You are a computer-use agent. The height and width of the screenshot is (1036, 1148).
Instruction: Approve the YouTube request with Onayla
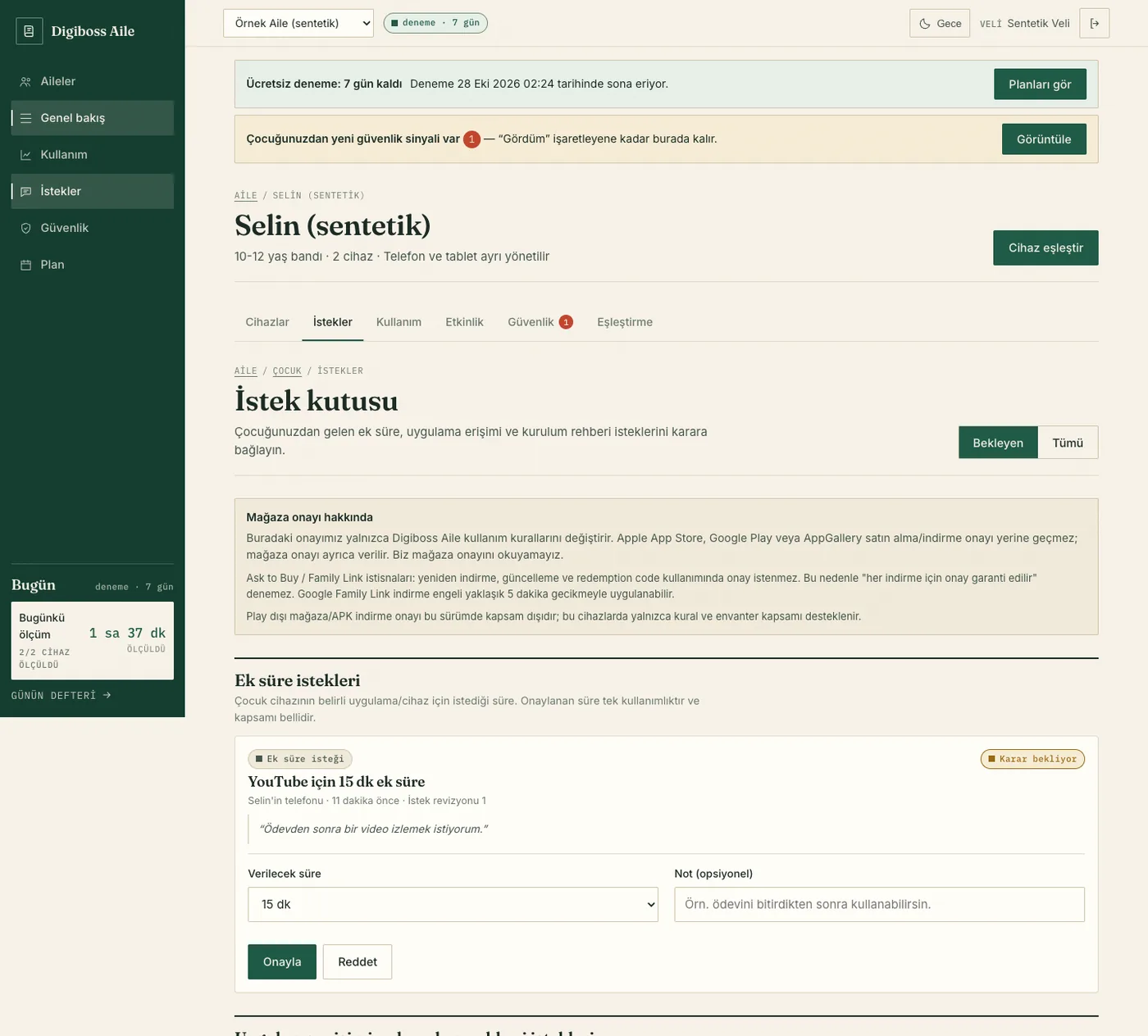[282, 961]
